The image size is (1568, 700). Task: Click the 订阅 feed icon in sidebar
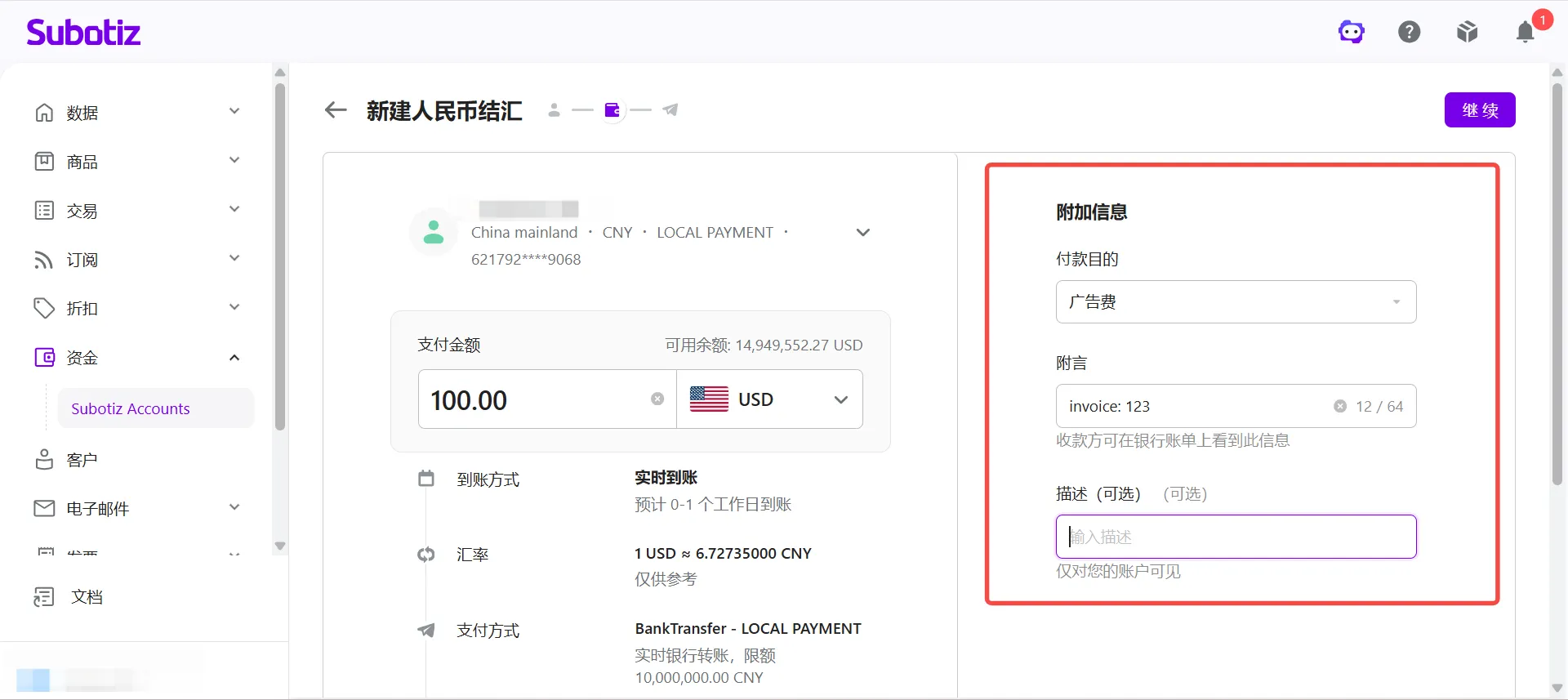click(44, 259)
